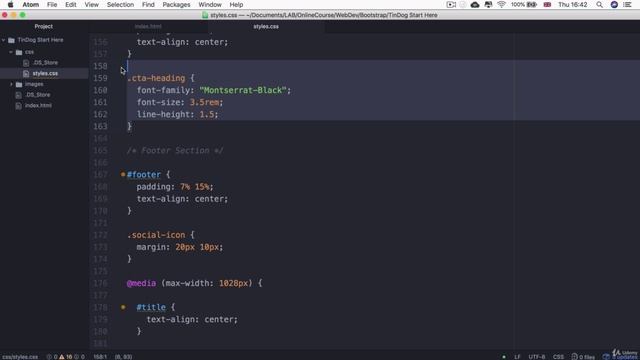Open linter warnings count in status bar
Image resolution: width=640 pixels, height=360 pixels.
[66, 357]
